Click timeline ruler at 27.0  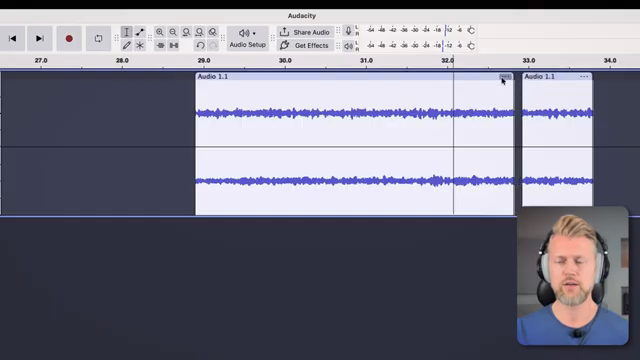41,60
